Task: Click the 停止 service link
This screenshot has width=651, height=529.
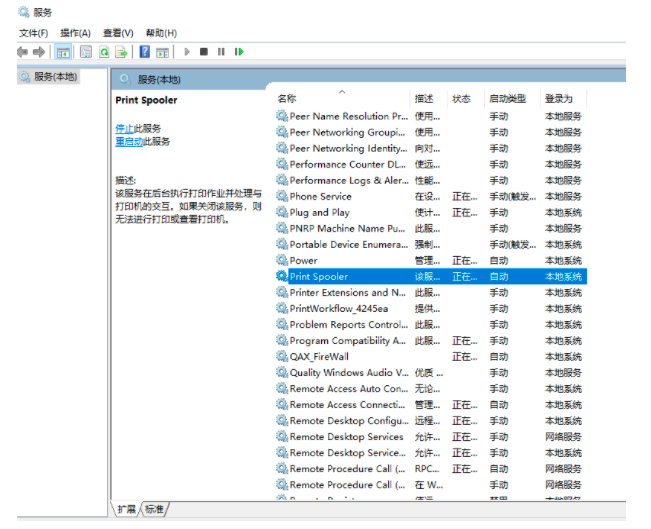Action: (x=123, y=128)
